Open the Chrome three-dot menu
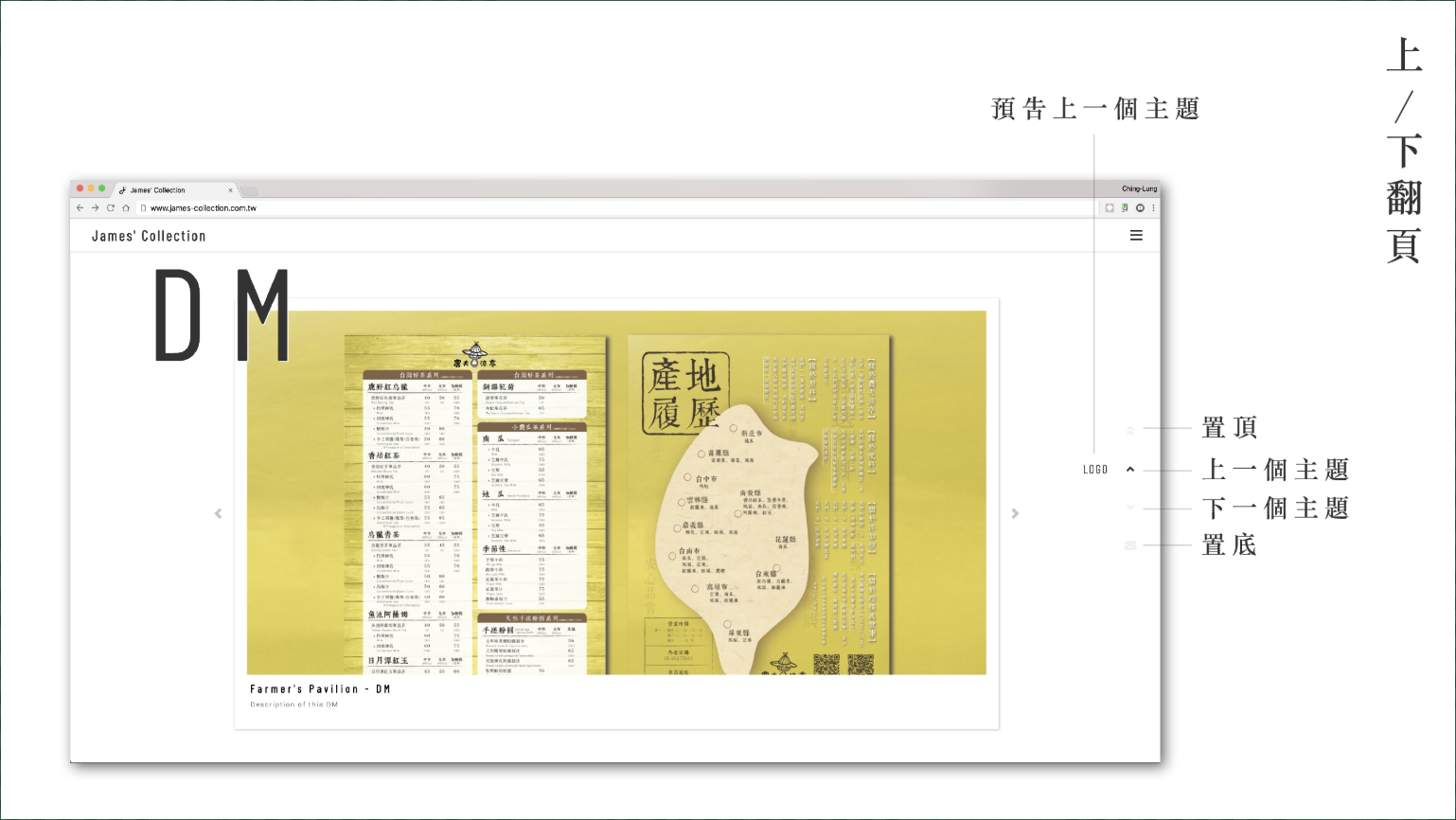This screenshot has height=820, width=1456. click(1153, 207)
